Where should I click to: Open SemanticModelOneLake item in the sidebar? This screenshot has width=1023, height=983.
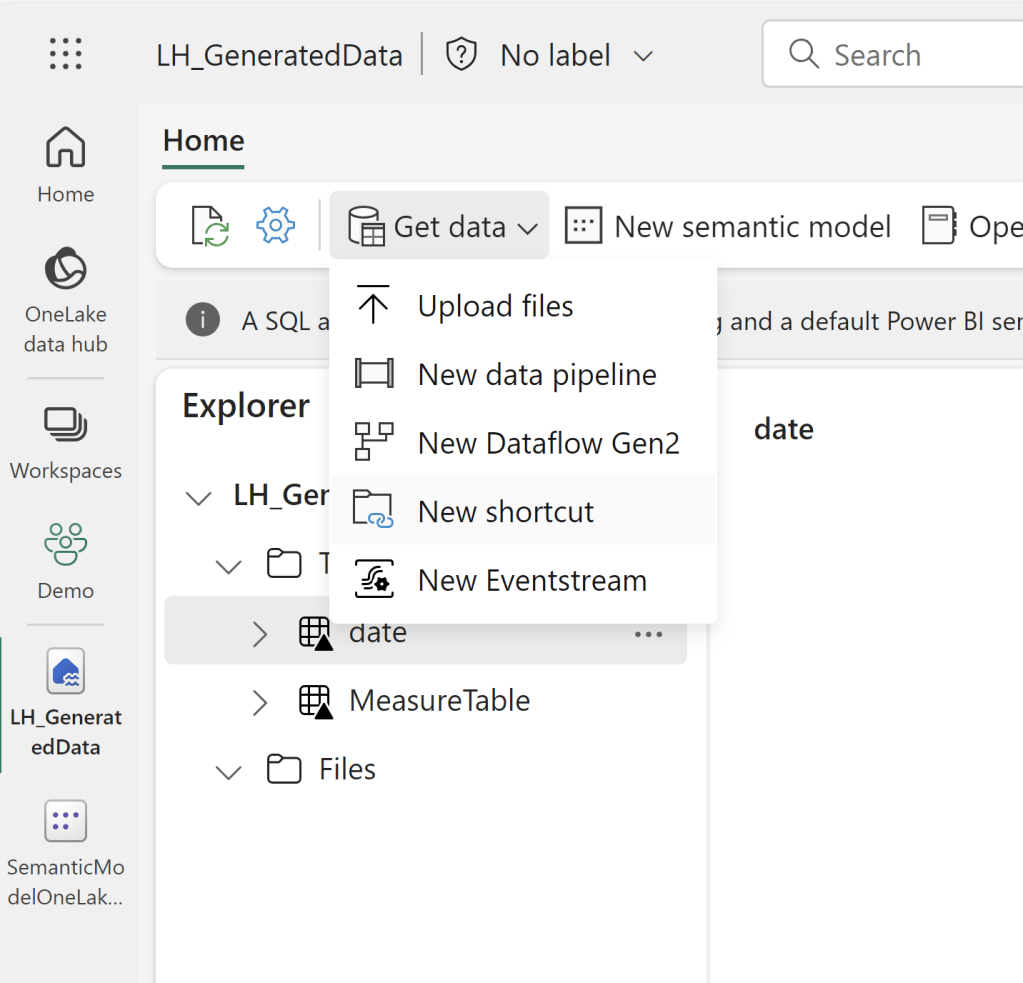(x=66, y=852)
